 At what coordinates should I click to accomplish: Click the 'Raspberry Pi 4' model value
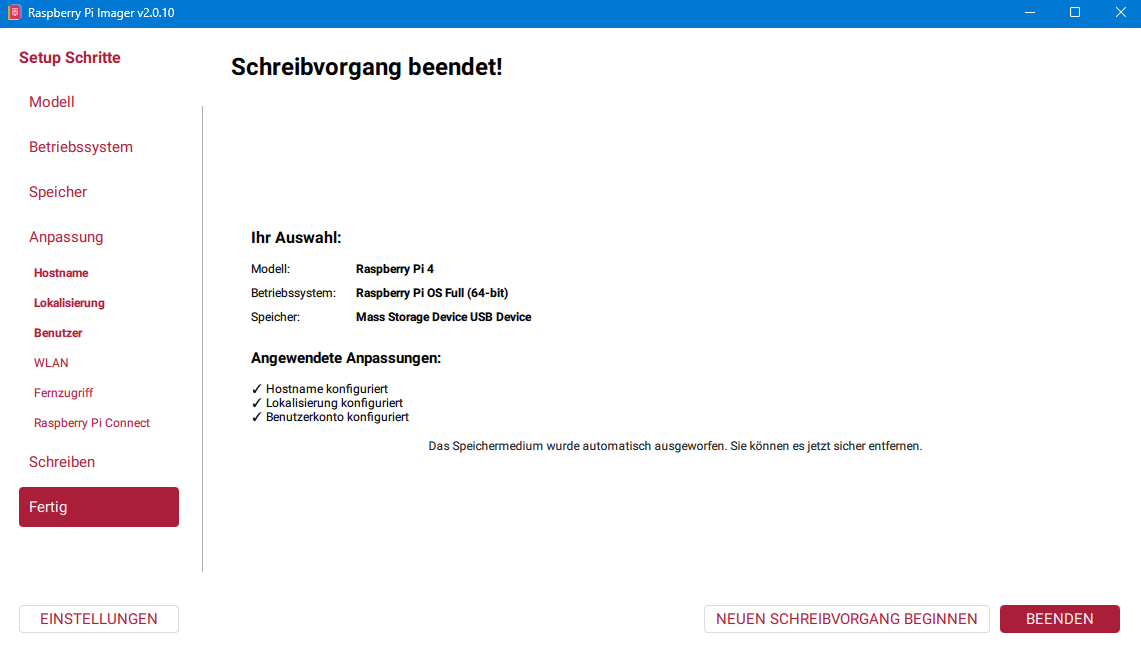click(x=395, y=269)
